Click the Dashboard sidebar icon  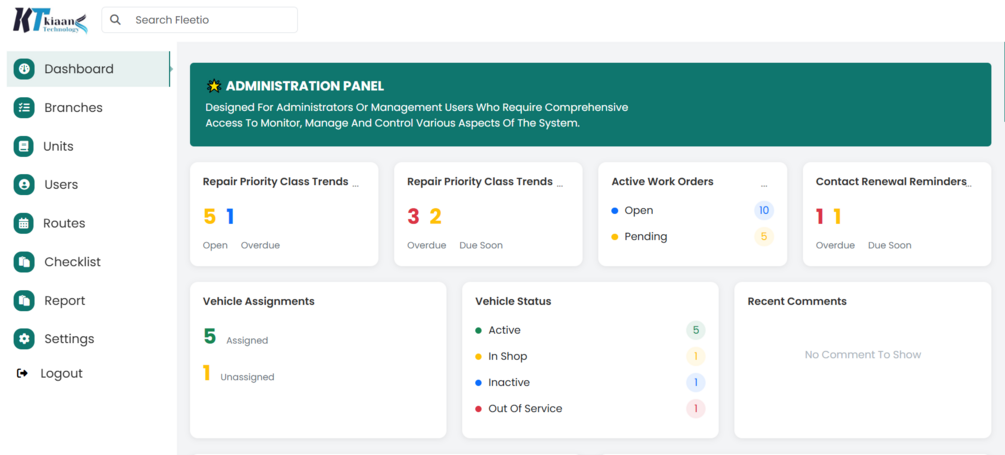(24, 69)
